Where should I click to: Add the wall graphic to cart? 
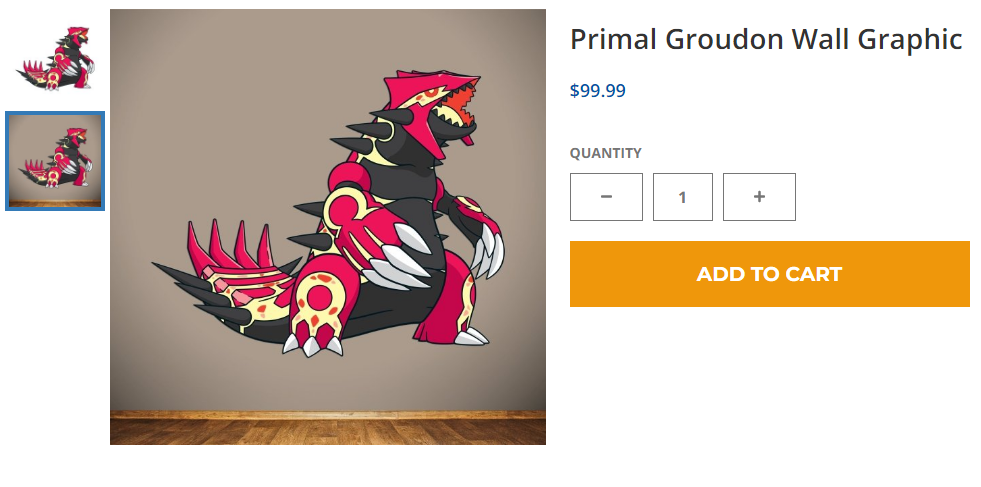(x=770, y=274)
